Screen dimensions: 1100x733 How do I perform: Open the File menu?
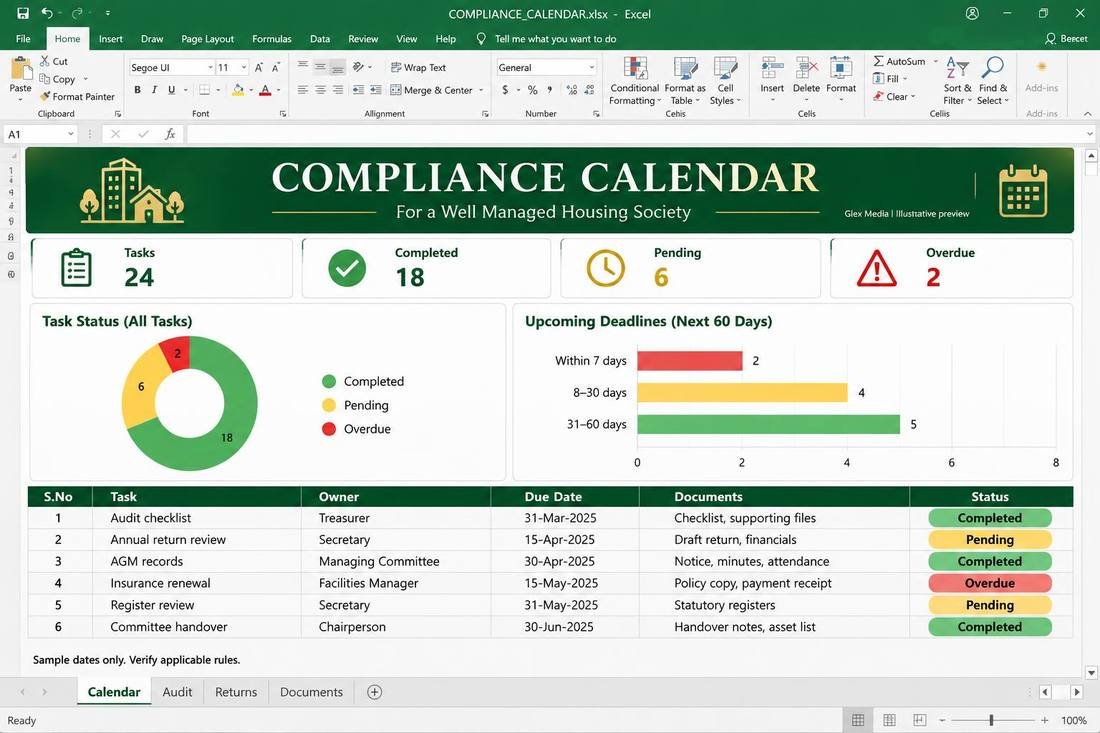(23, 39)
